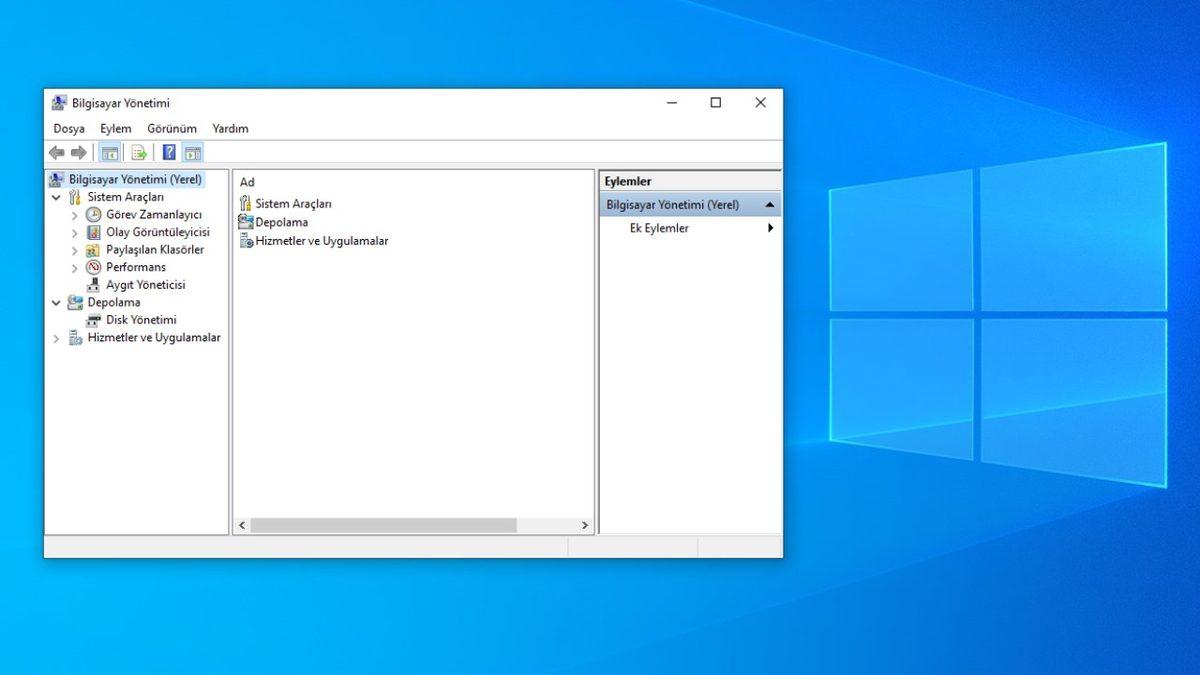Expand Hizmetler ve Uygulamalar chevron
Screen dimensions: 1200x675
(x=57, y=337)
